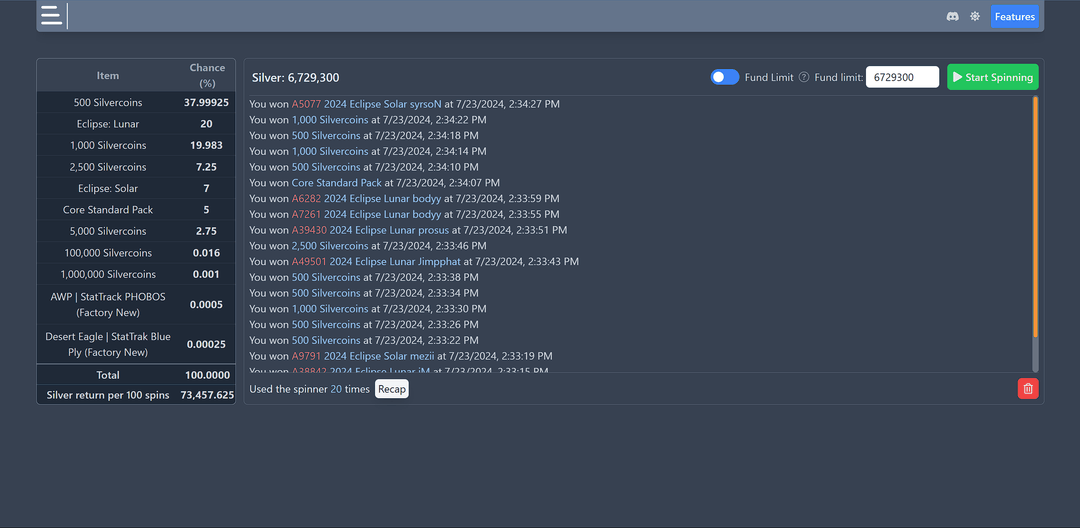Open the Core Standard Pack win link
1080x528 pixels.
[x=336, y=183]
